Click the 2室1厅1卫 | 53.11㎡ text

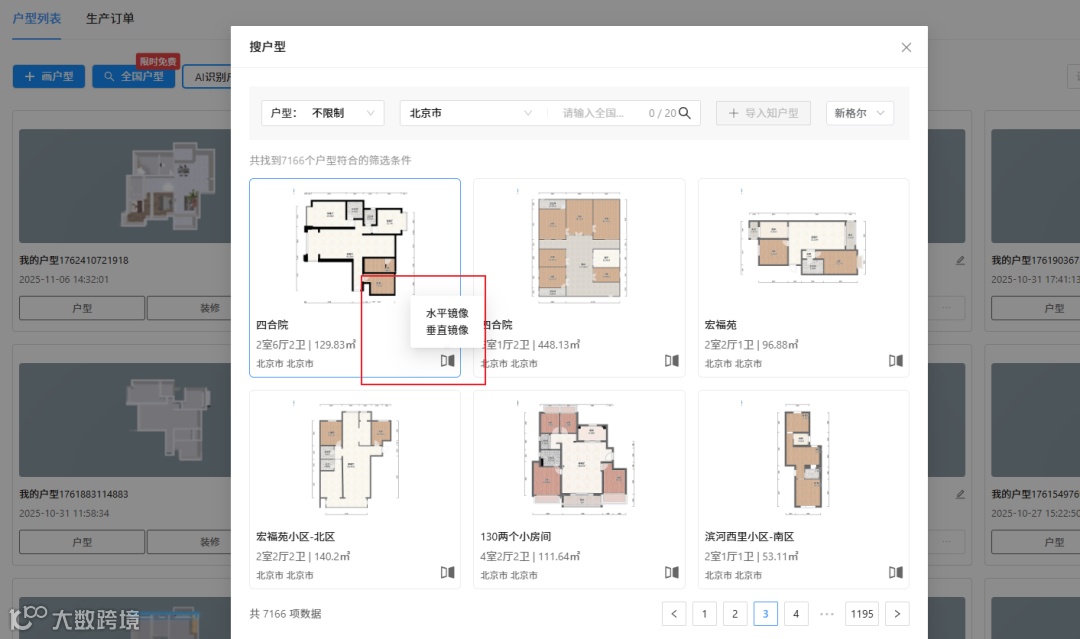click(x=751, y=556)
